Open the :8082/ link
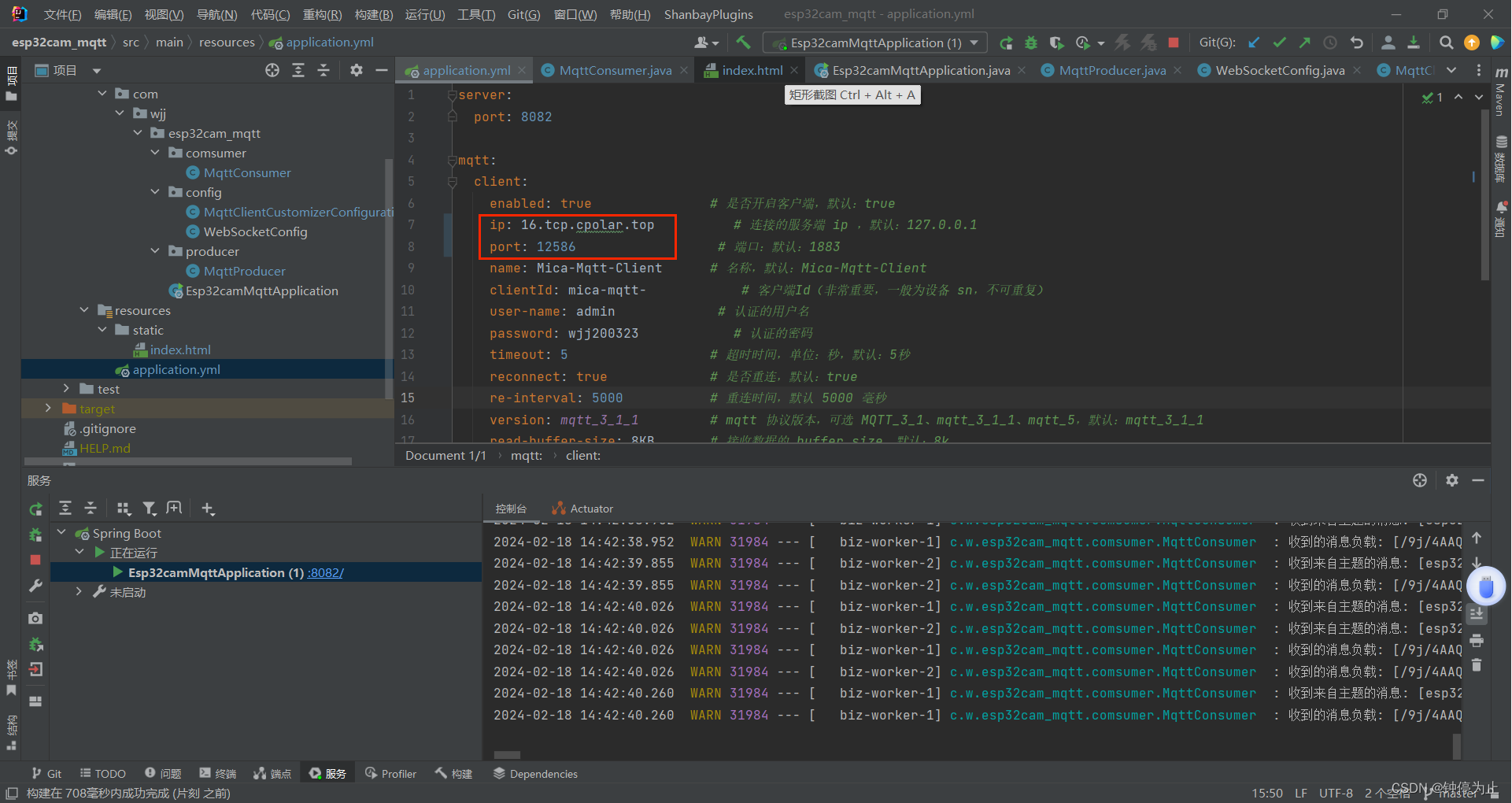Viewport: 1512px width, 803px height. [x=325, y=572]
